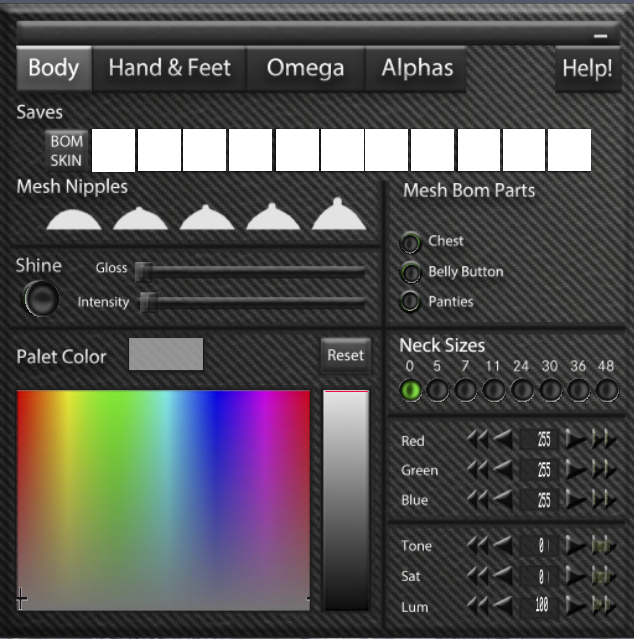
Task: Increase Blue with single right arrow
Action: pos(576,500)
